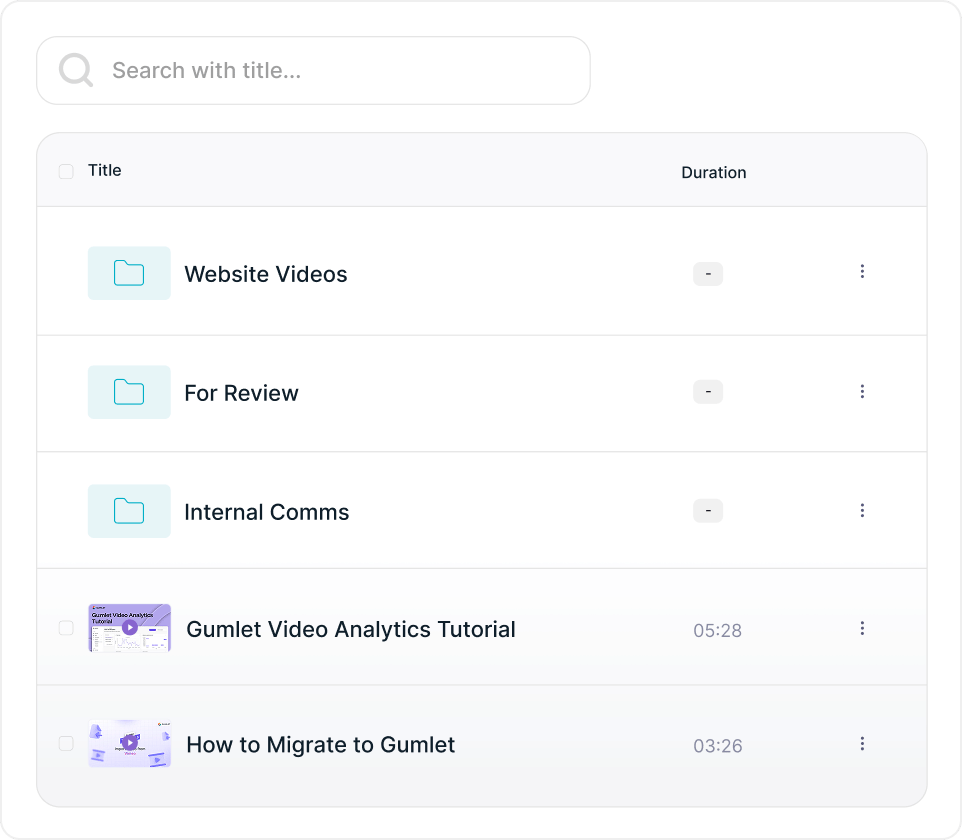This screenshot has height=840, width=962.
Task: Click the Title column header
Action: coord(104,170)
